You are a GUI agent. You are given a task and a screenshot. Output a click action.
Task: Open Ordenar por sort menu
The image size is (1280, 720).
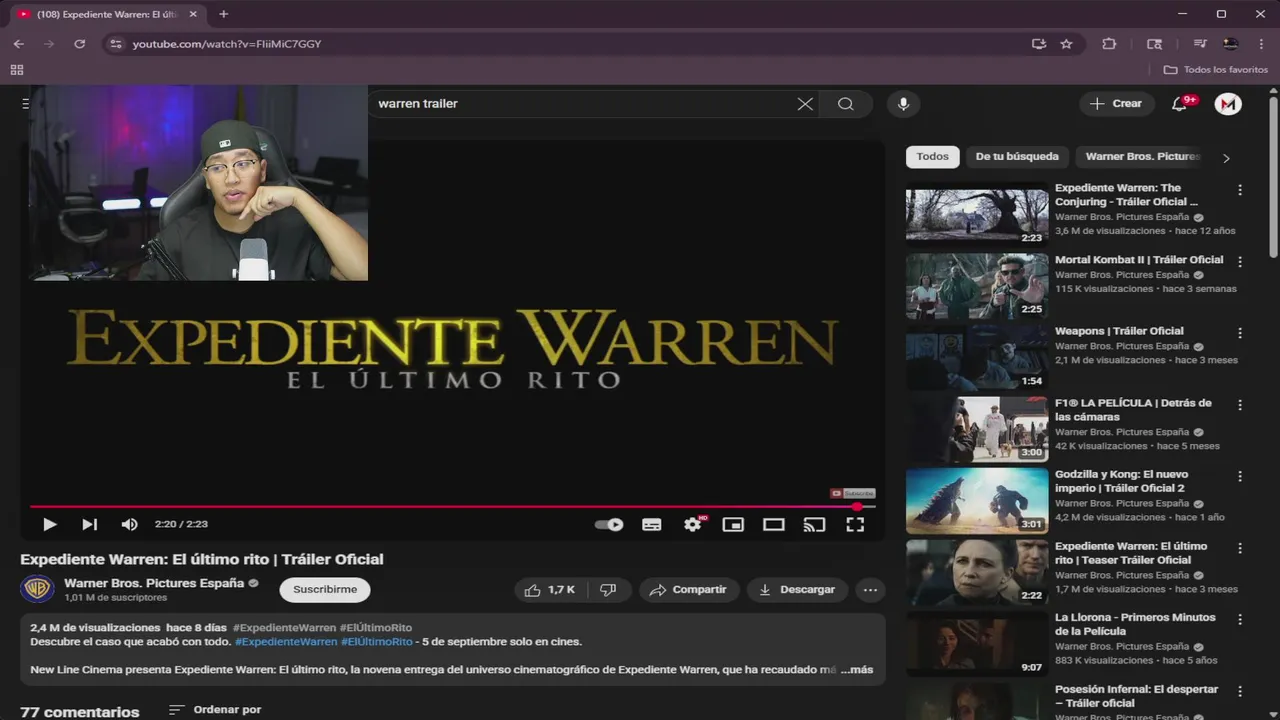pos(215,710)
